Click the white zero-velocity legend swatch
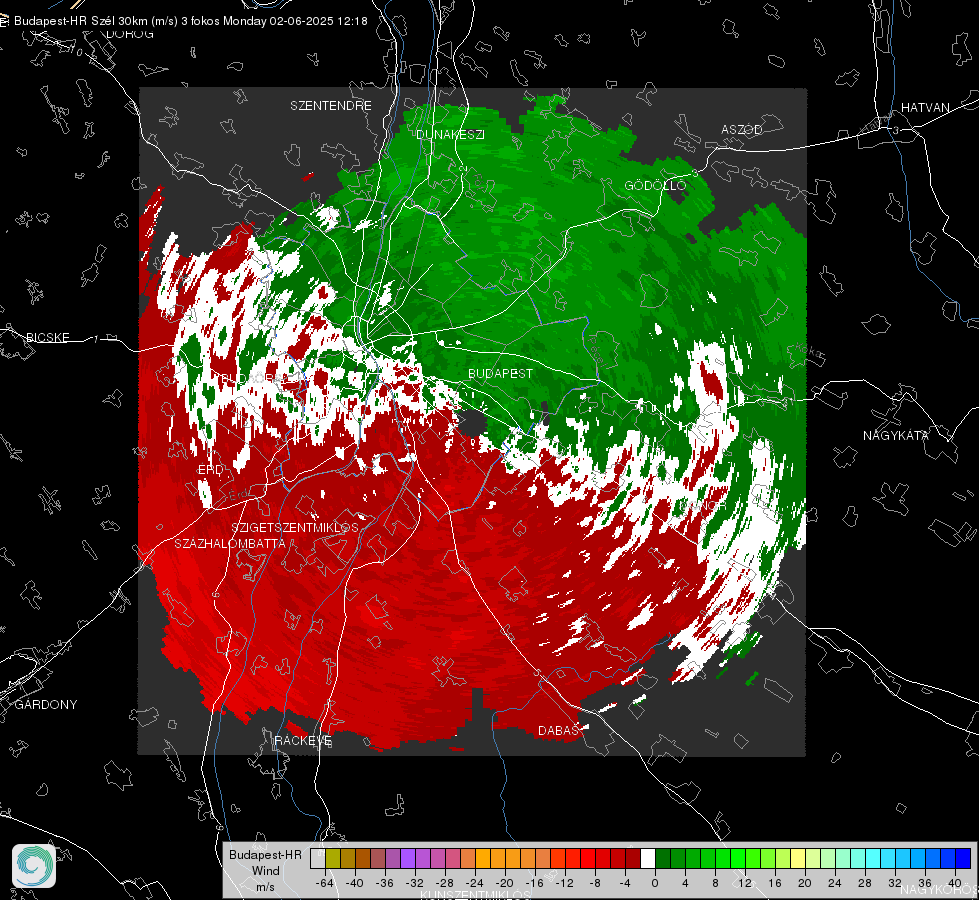 click(x=648, y=859)
